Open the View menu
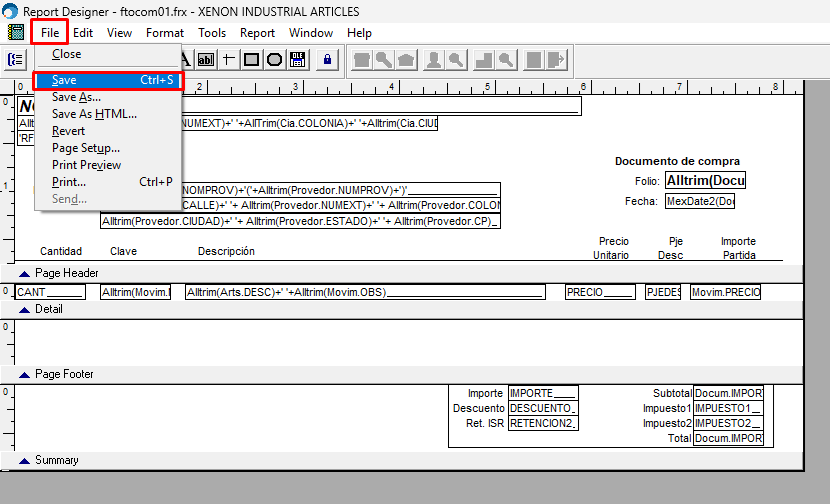The width and height of the screenshot is (830, 504). [x=119, y=32]
